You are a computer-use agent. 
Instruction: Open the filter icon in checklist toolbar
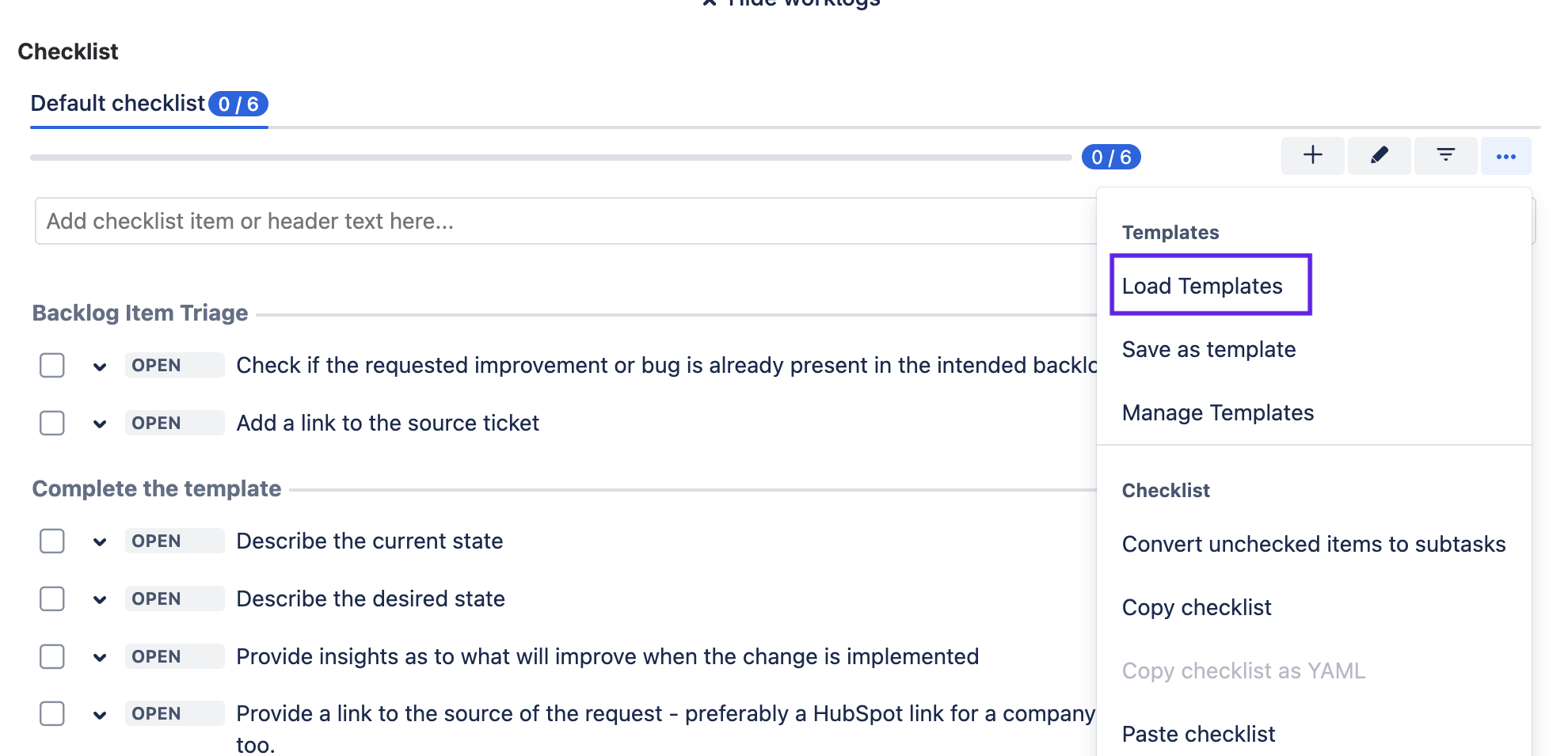pos(1445,155)
